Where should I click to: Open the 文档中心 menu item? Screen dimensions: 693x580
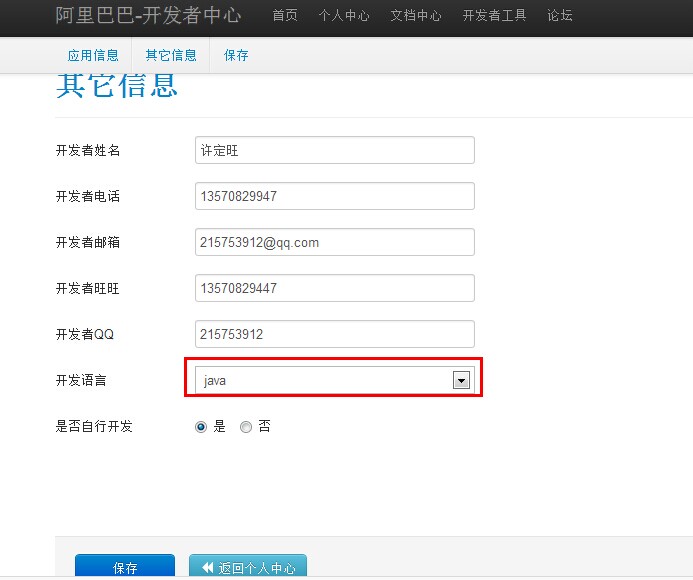(416, 16)
